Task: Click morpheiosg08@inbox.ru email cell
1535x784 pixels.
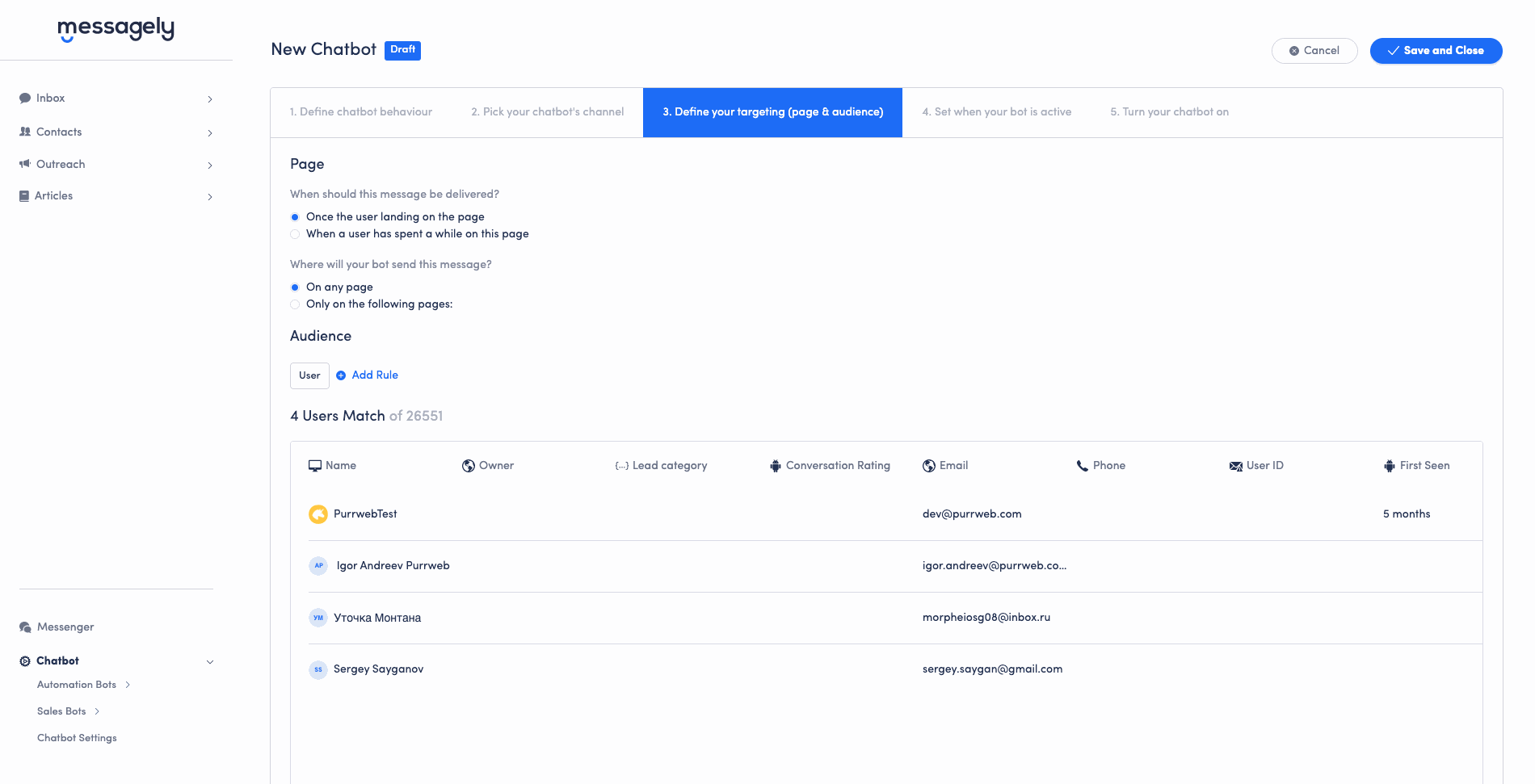Action: 986,618
